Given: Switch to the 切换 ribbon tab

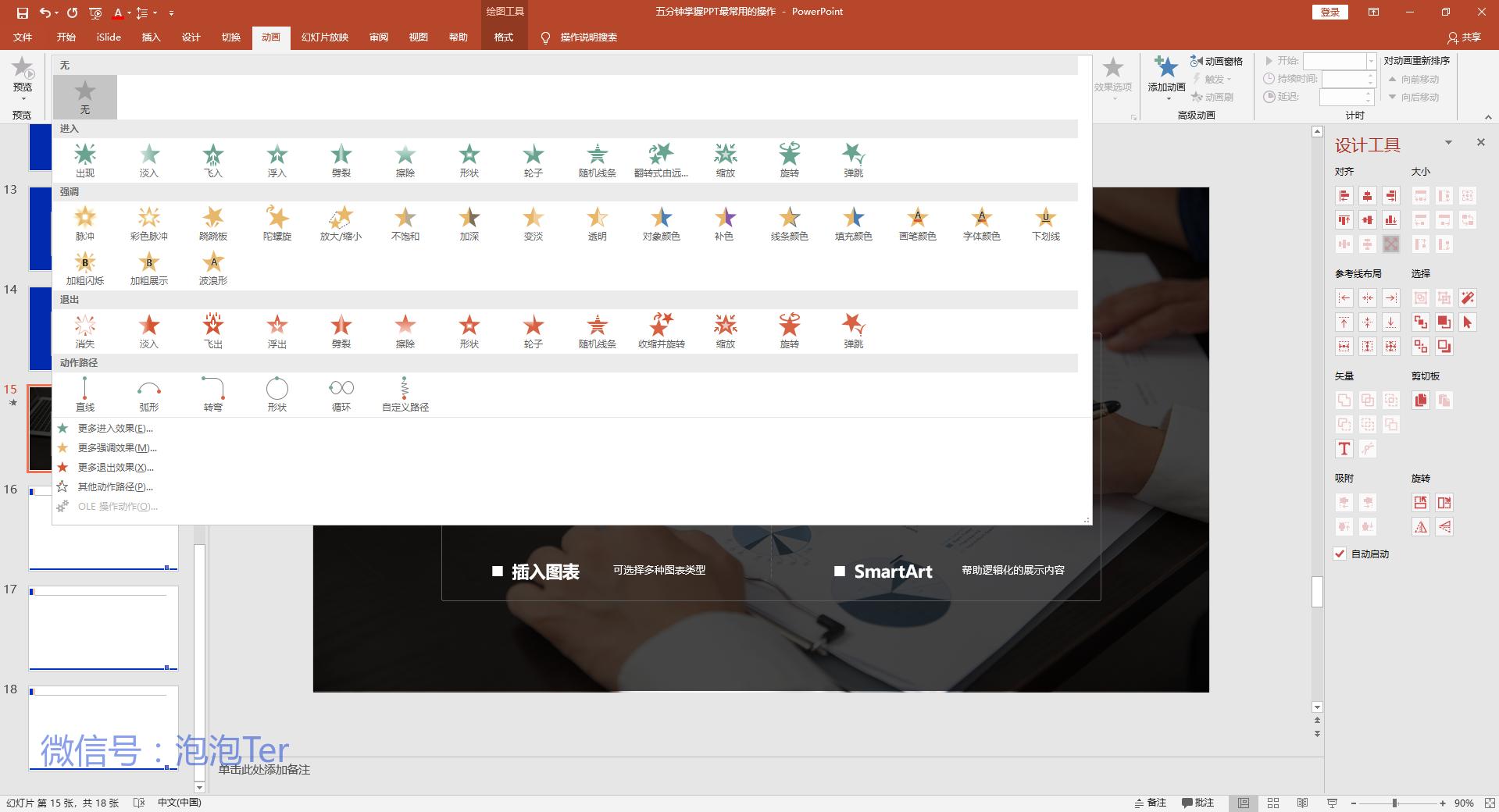Looking at the screenshot, I should click(231, 37).
